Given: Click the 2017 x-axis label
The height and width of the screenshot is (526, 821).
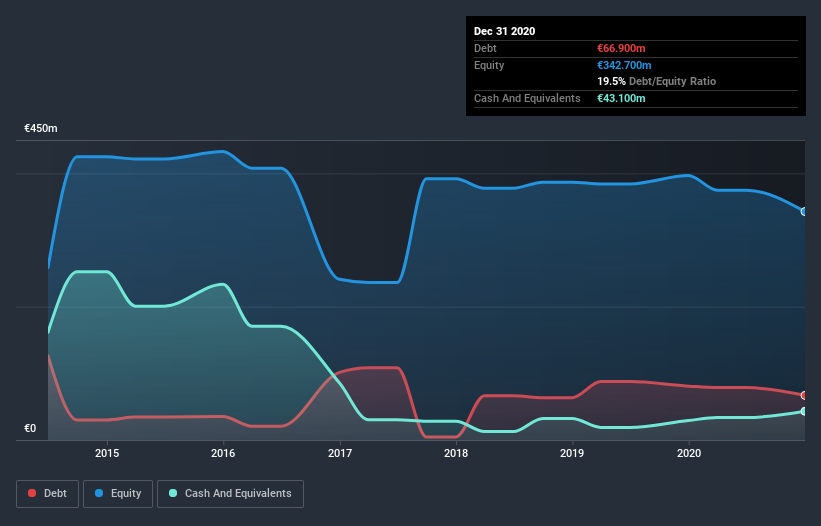Looking at the screenshot, I should [340, 453].
